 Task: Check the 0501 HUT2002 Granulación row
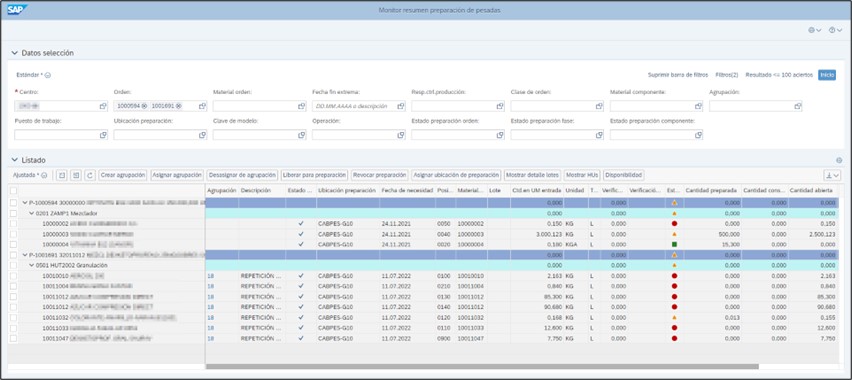tap(14, 265)
